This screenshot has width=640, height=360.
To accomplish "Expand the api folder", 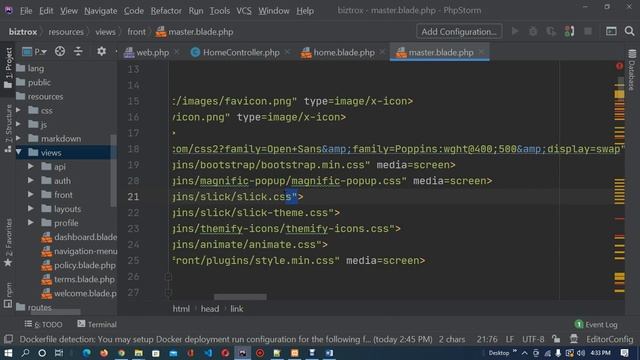I will pos(31,167).
